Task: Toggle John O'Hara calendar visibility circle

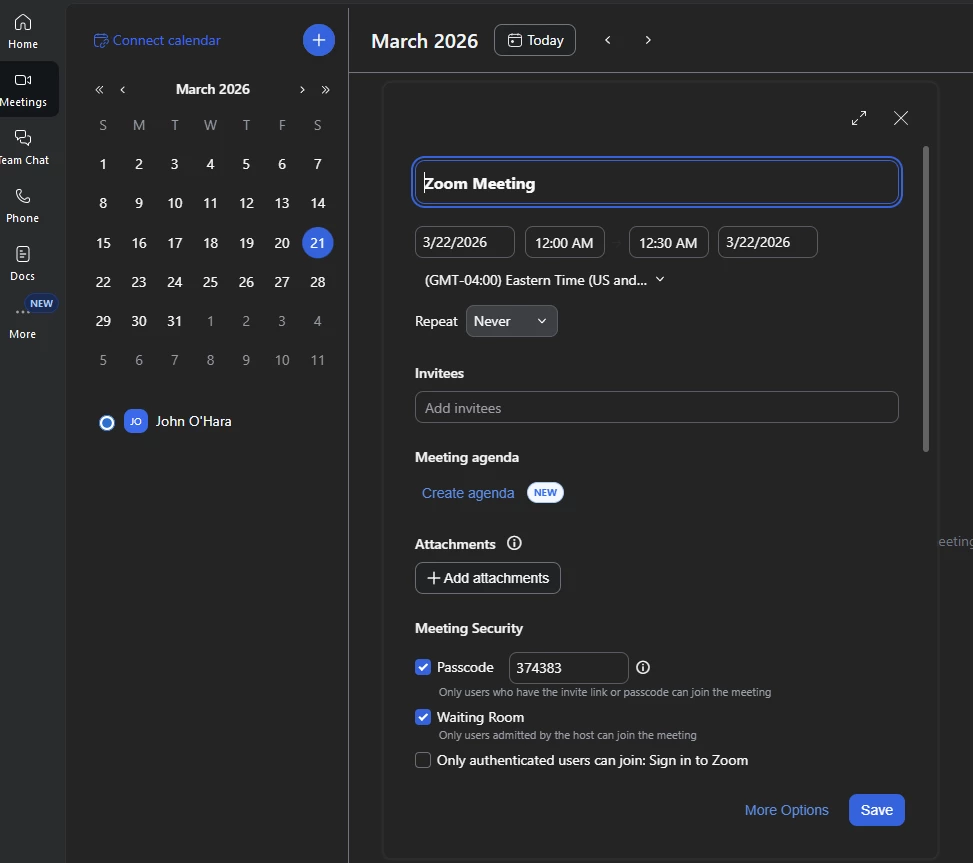Action: point(107,423)
